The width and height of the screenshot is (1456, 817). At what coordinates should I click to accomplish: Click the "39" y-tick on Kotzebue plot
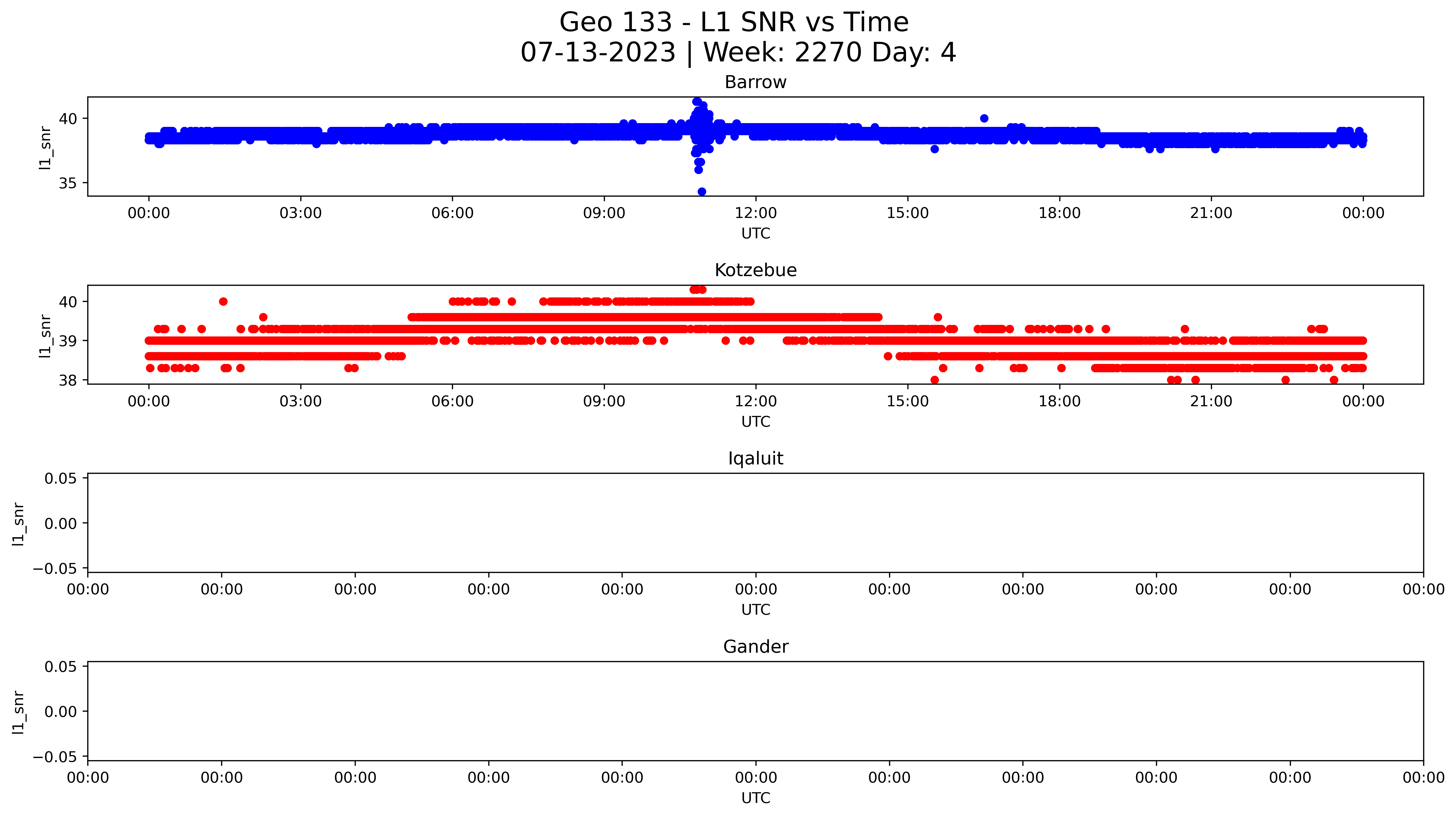tap(68, 341)
